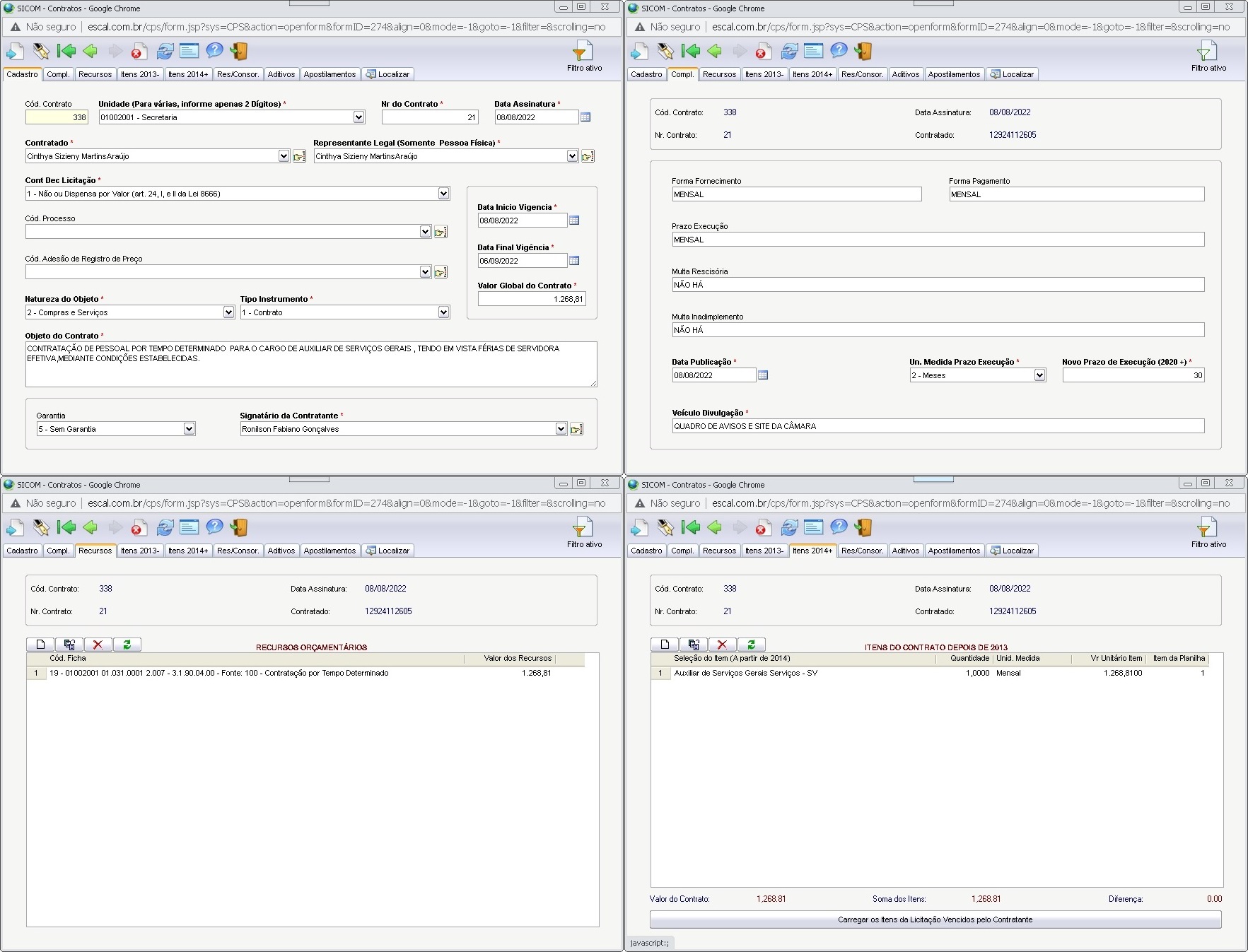Click Carregar os Itens da Licitação button
Screen dimensions: 1248x952
click(935, 919)
